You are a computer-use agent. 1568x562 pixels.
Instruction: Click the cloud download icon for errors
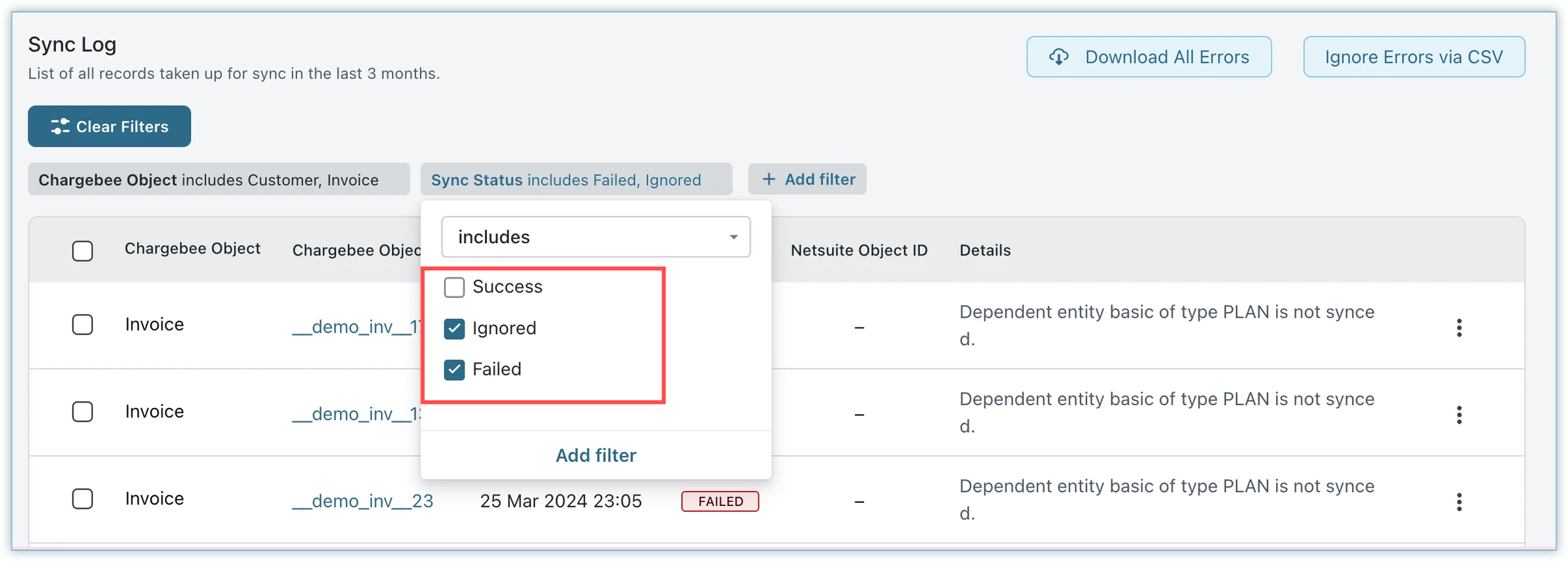coord(1059,57)
